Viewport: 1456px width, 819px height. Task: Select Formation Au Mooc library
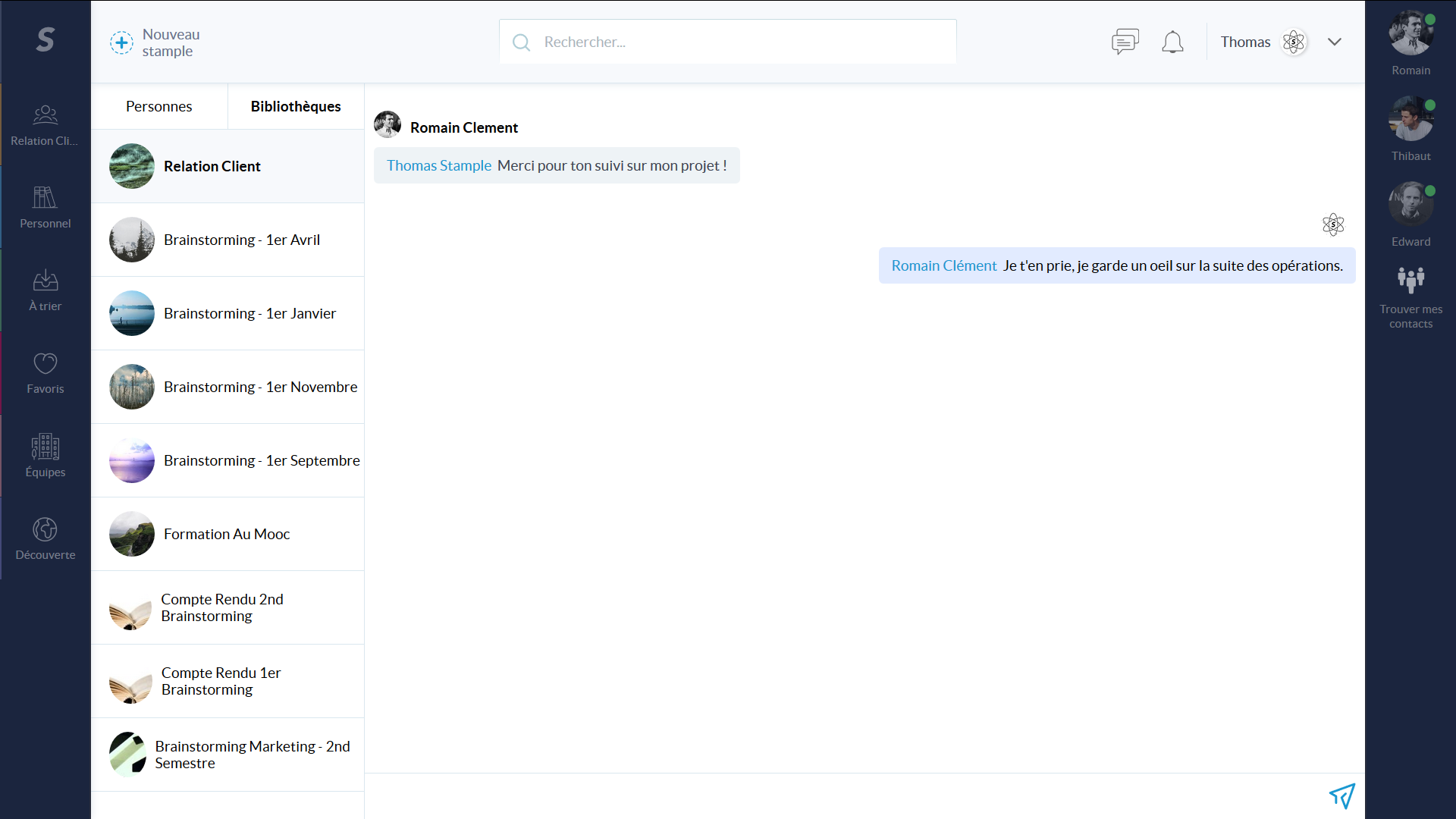[x=227, y=534]
